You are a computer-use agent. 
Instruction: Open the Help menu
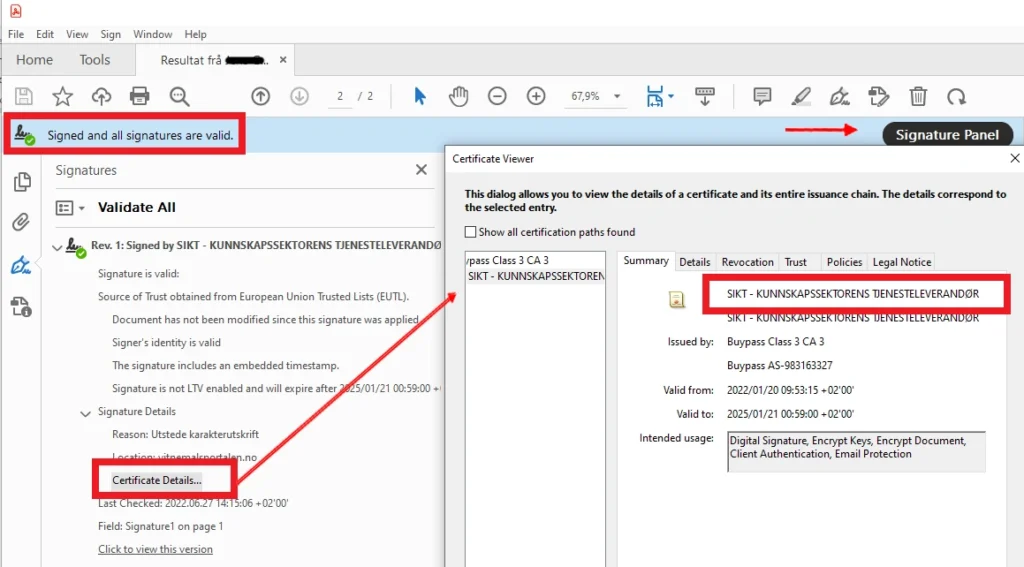tap(195, 34)
